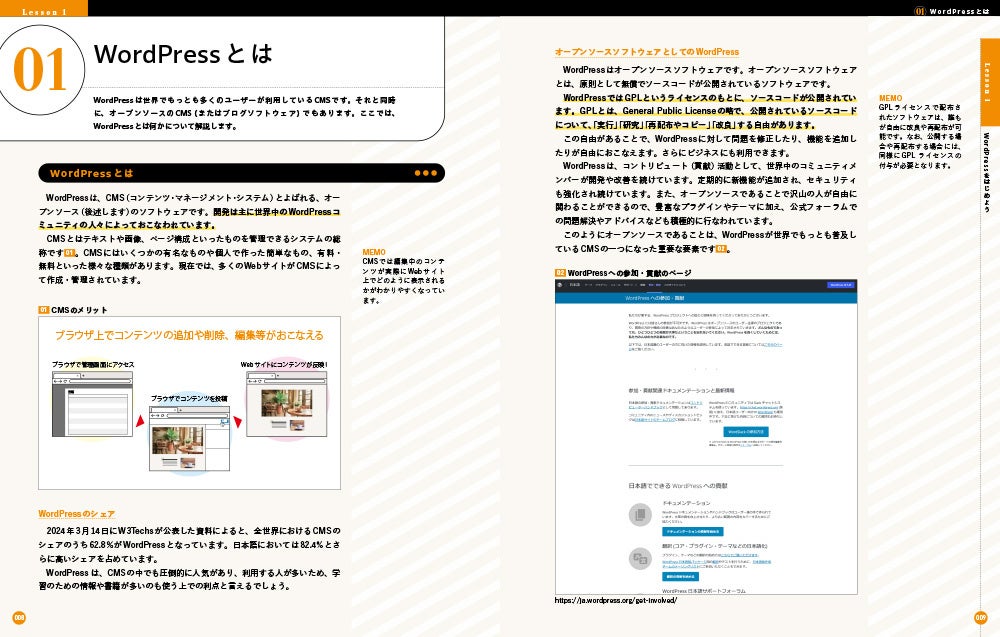Click the WordPressのシェア subheading
1000x637 pixels.
tap(77, 513)
